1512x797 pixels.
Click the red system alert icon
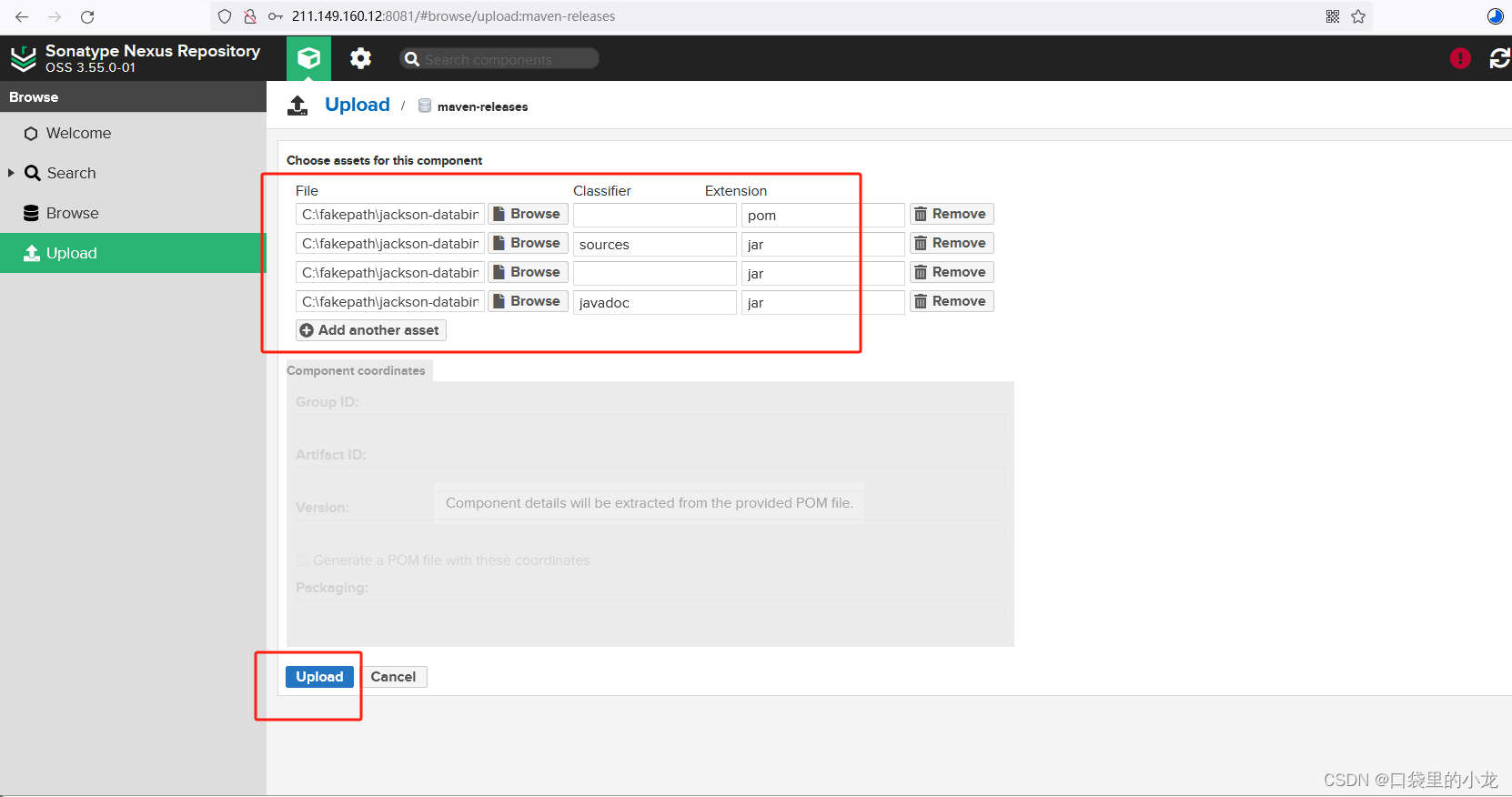click(x=1460, y=58)
